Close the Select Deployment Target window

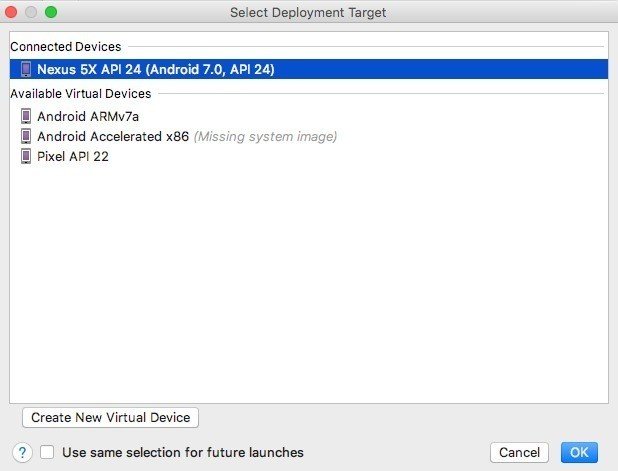click(13, 12)
